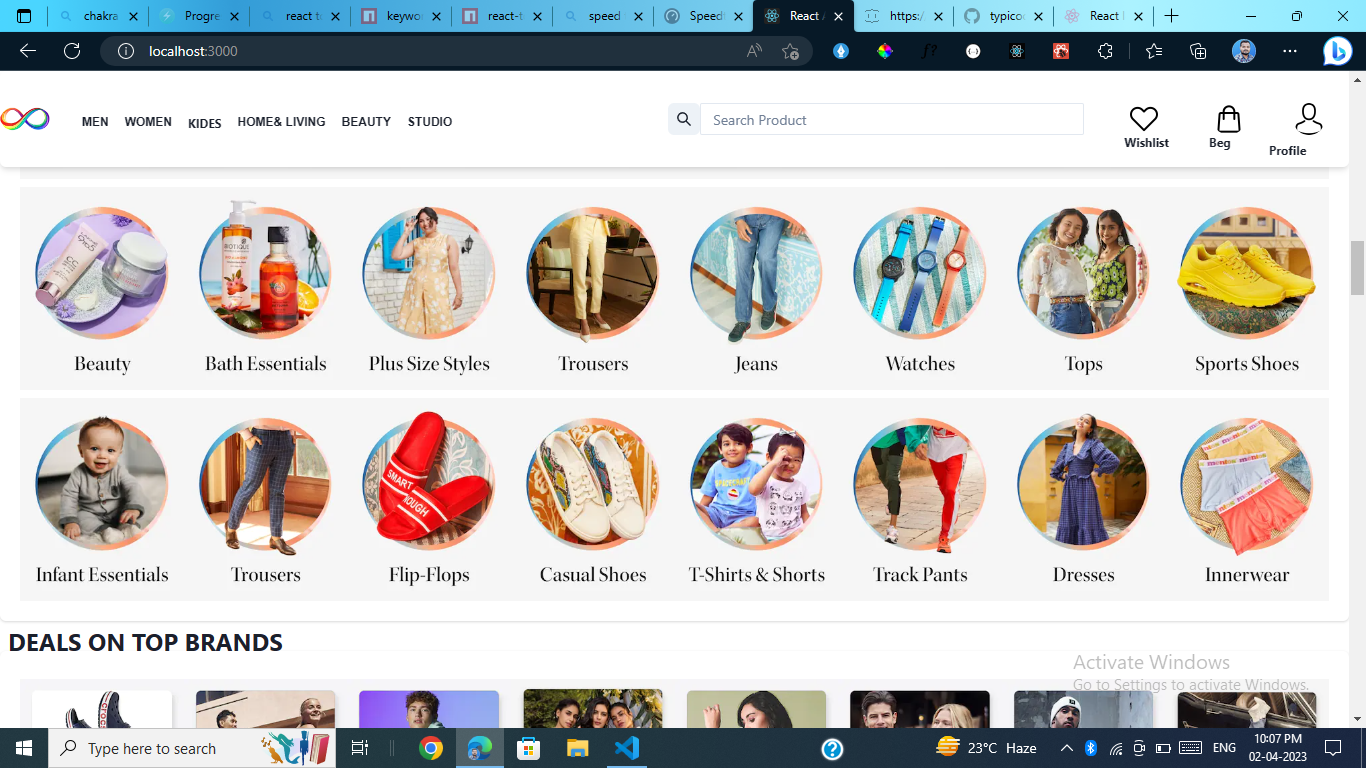Open the Get Help question mark taskbar icon
Image resolution: width=1366 pixels, height=768 pixels.
point(832,748)
